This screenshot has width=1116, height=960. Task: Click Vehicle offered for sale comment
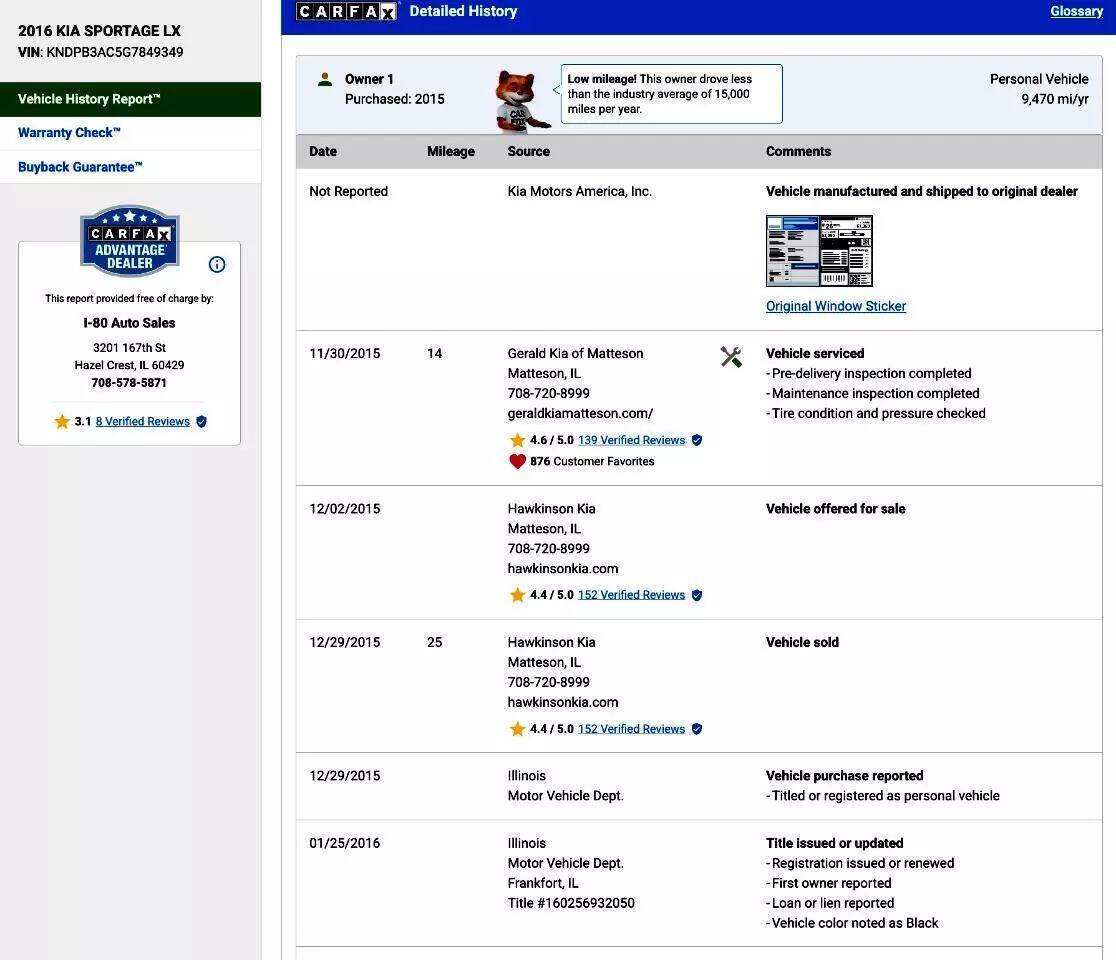pyautogui.click(x=836, y=509)
